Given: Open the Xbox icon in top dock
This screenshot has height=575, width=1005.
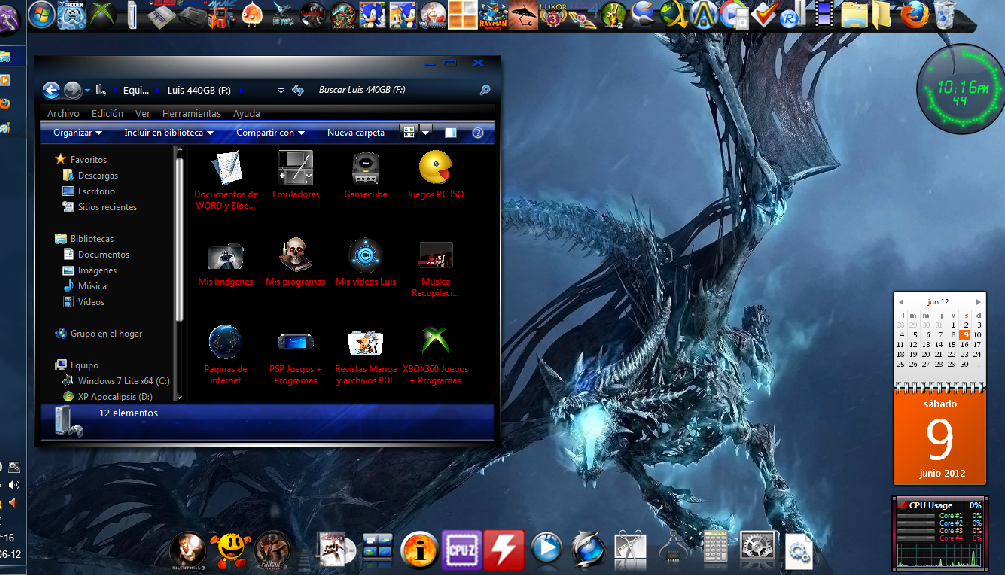Looking at the screenshot, I should tap(103, 15).
